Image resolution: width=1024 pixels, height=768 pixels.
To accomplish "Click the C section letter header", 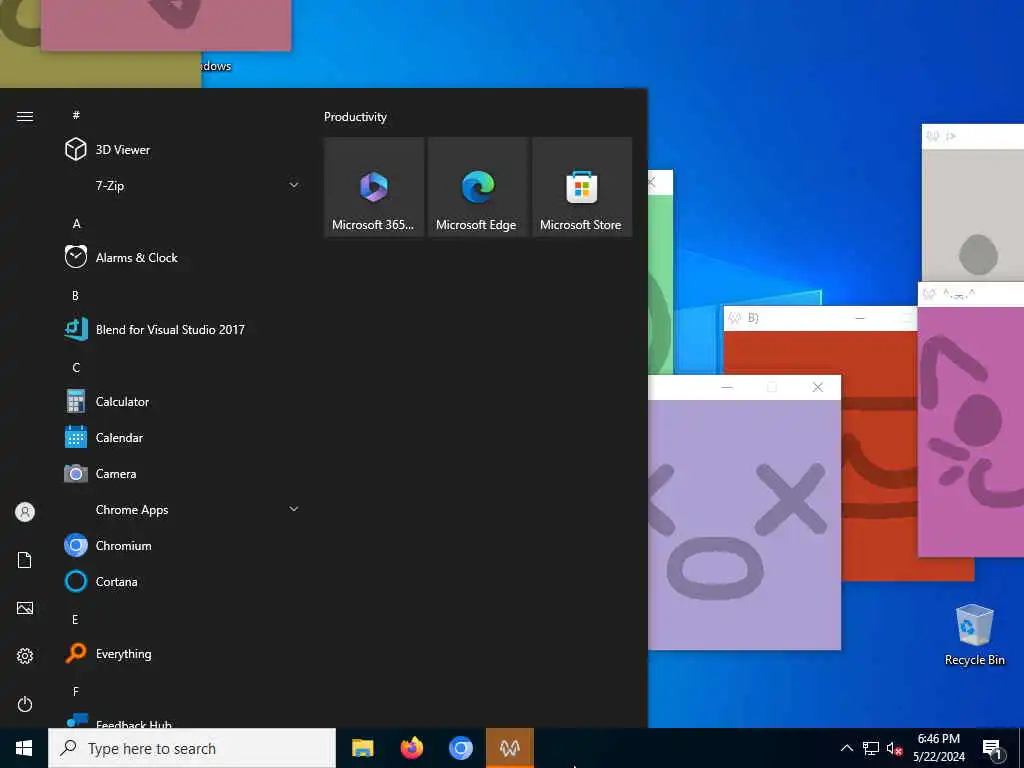I will 76,368.
